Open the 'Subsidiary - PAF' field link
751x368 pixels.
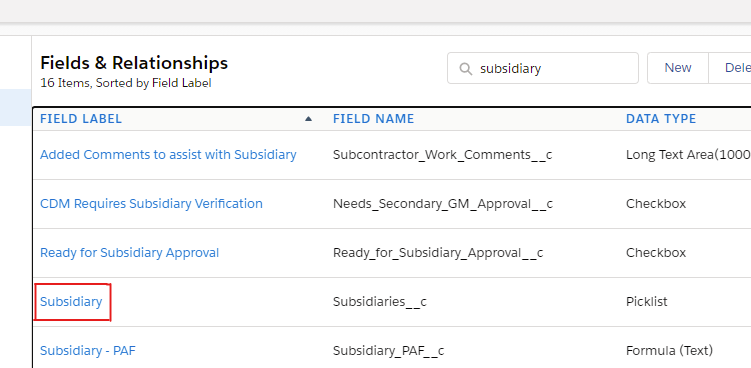coord(88,351)
